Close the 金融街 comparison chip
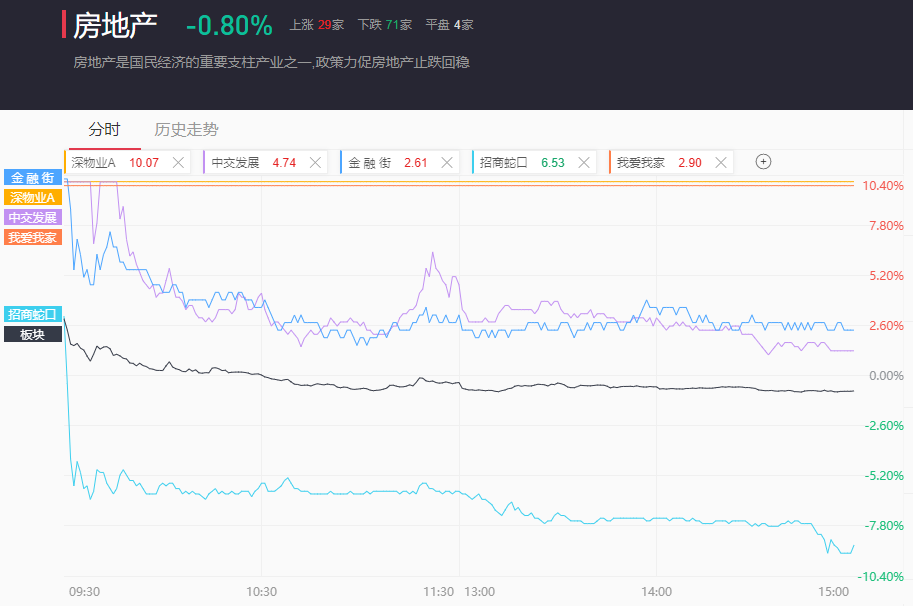 click(447, 163)
